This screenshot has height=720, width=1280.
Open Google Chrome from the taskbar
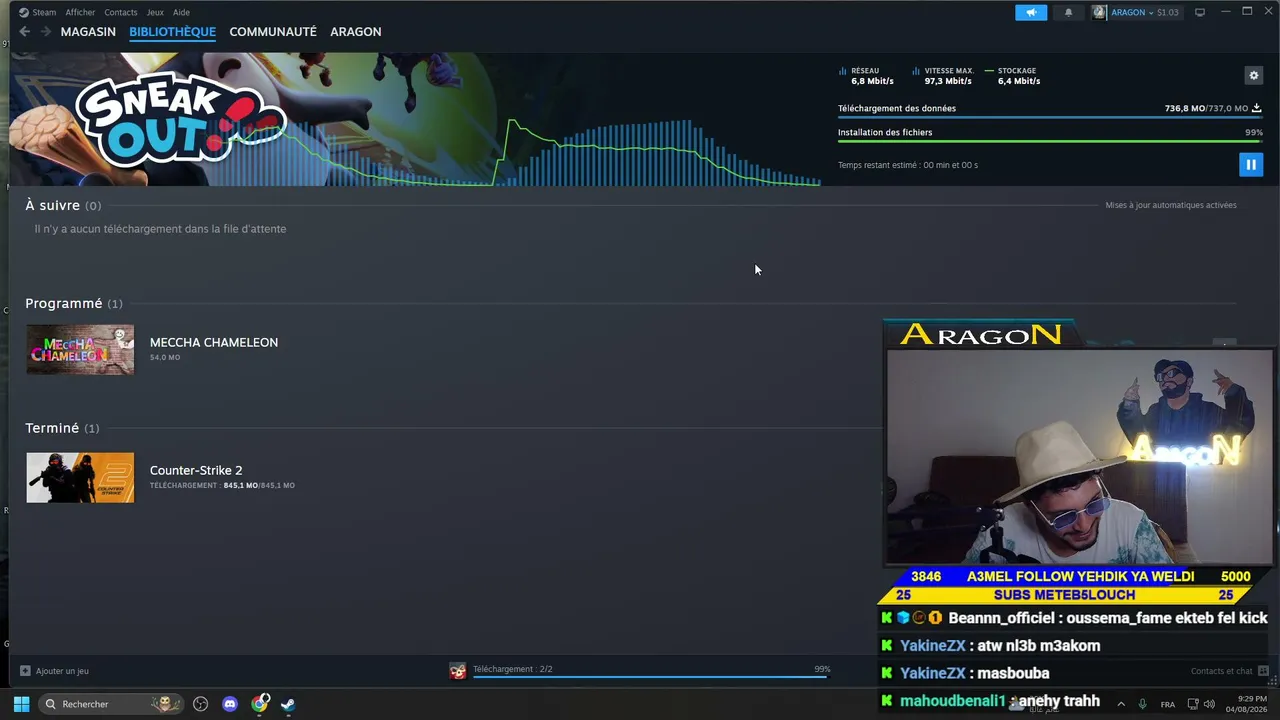click(x=260, y=704)
